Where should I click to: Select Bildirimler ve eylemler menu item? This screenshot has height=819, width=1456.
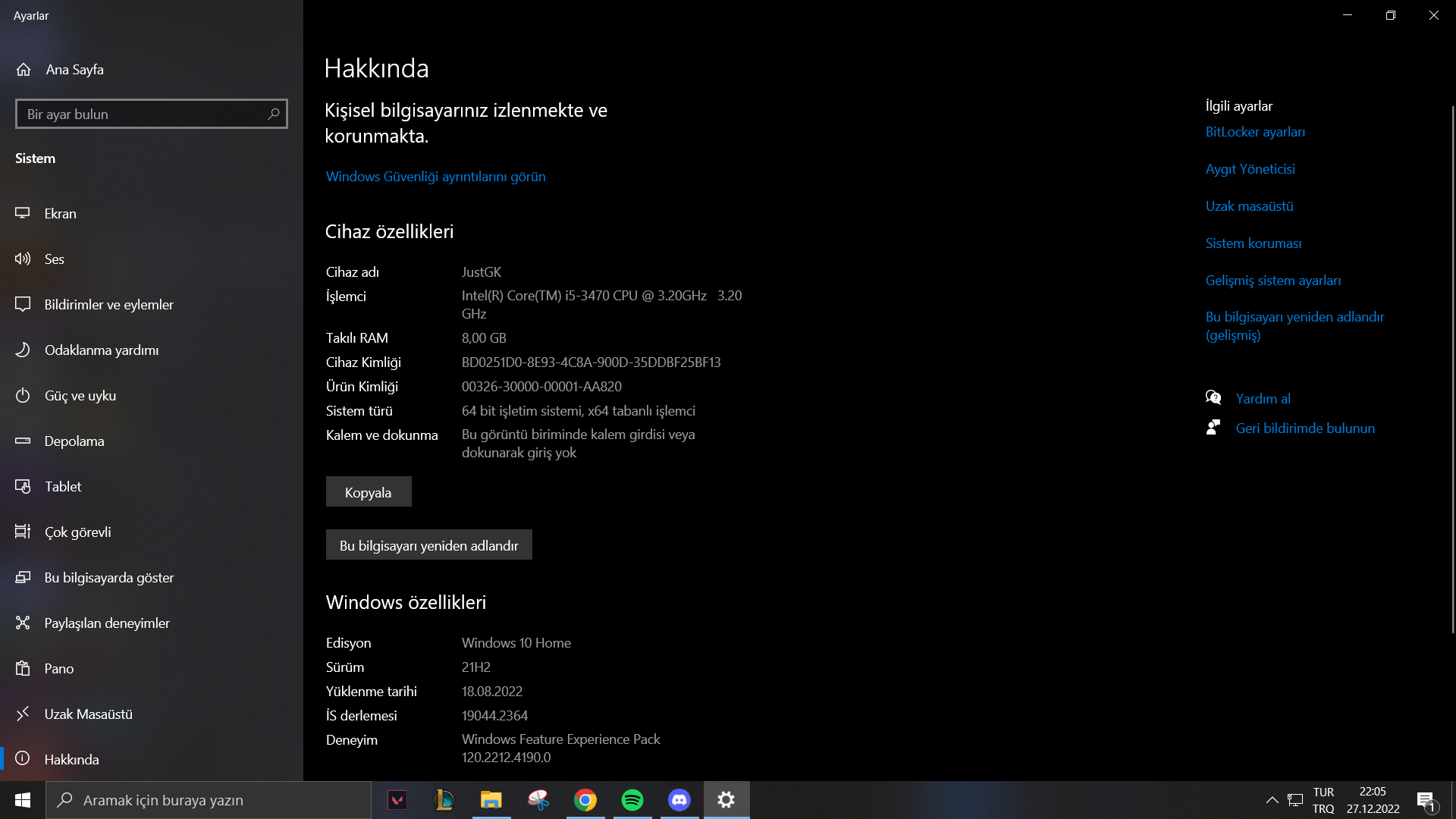(x=108, y=304)
